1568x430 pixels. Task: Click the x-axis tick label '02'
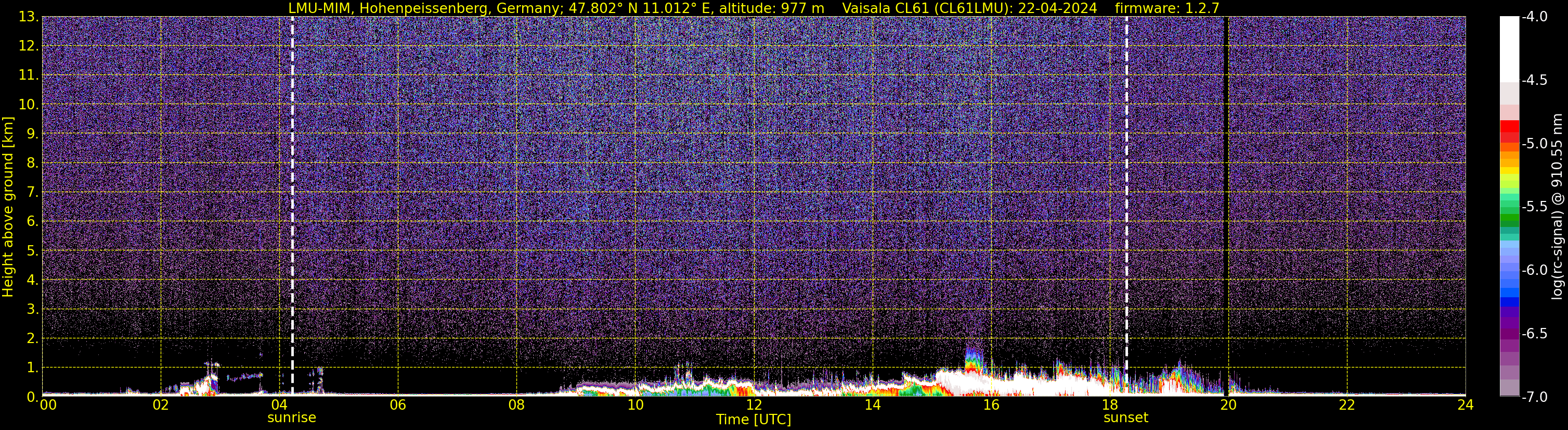tap(160, 404)
